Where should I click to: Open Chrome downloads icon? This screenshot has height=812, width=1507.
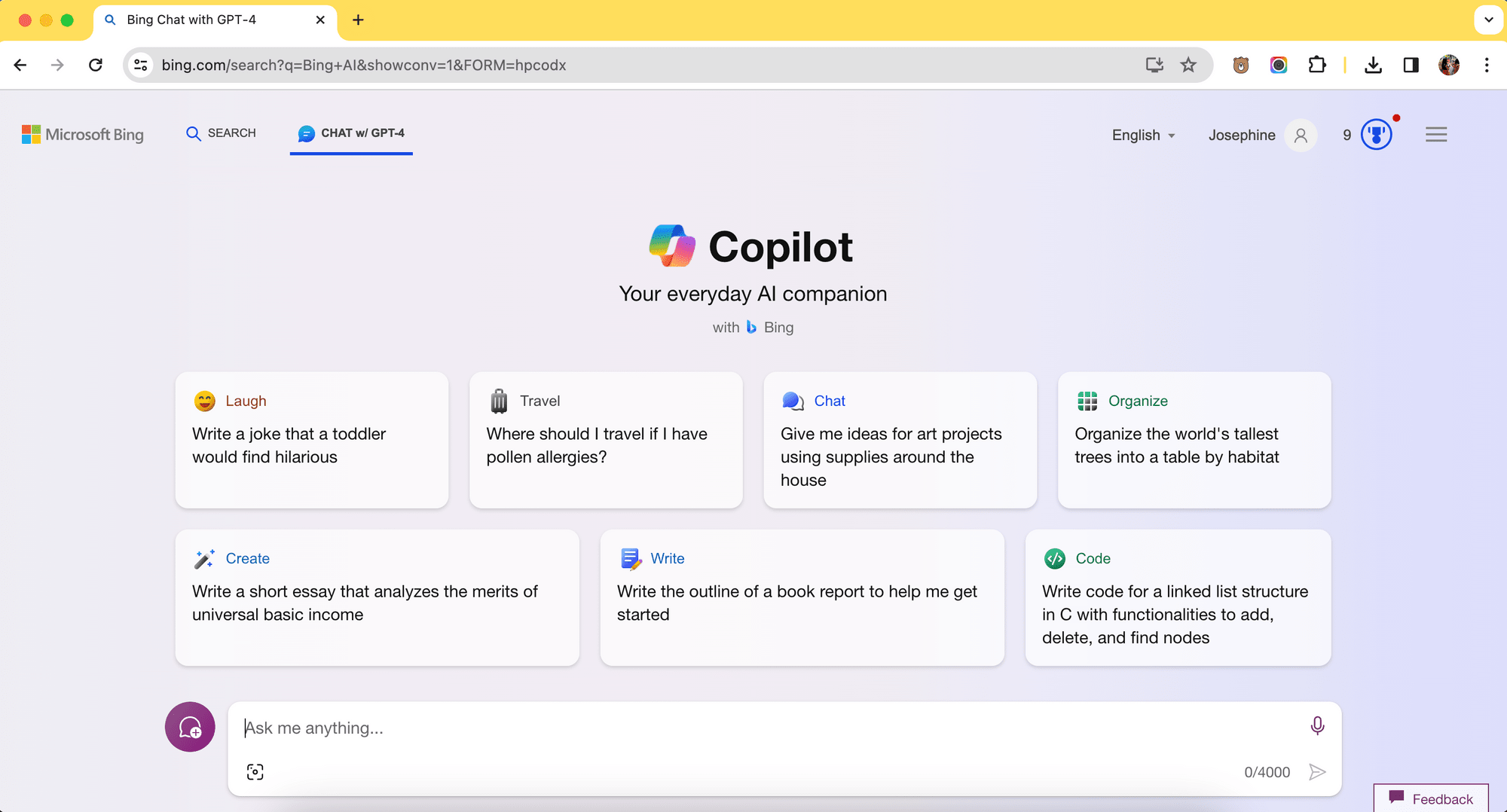pyautogui.click(x=1373, y=65)
